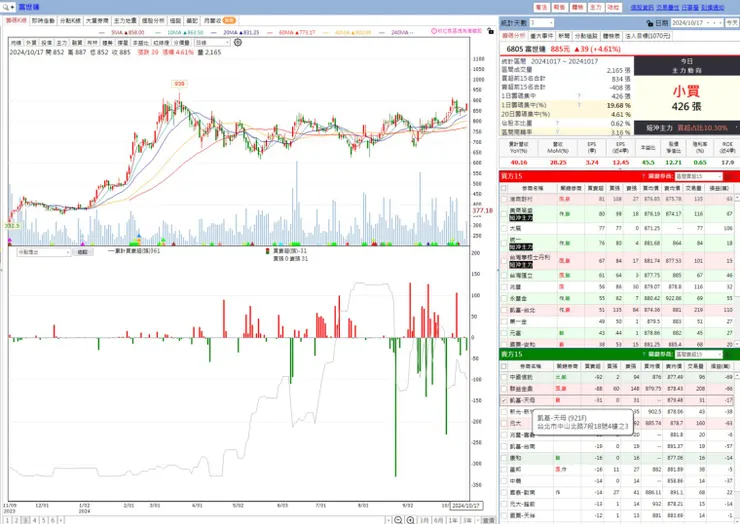The width and height of the screenshot is (740, 524).
Task: Click help icon next to 1日籌碼集中
Action: (580, 96)
